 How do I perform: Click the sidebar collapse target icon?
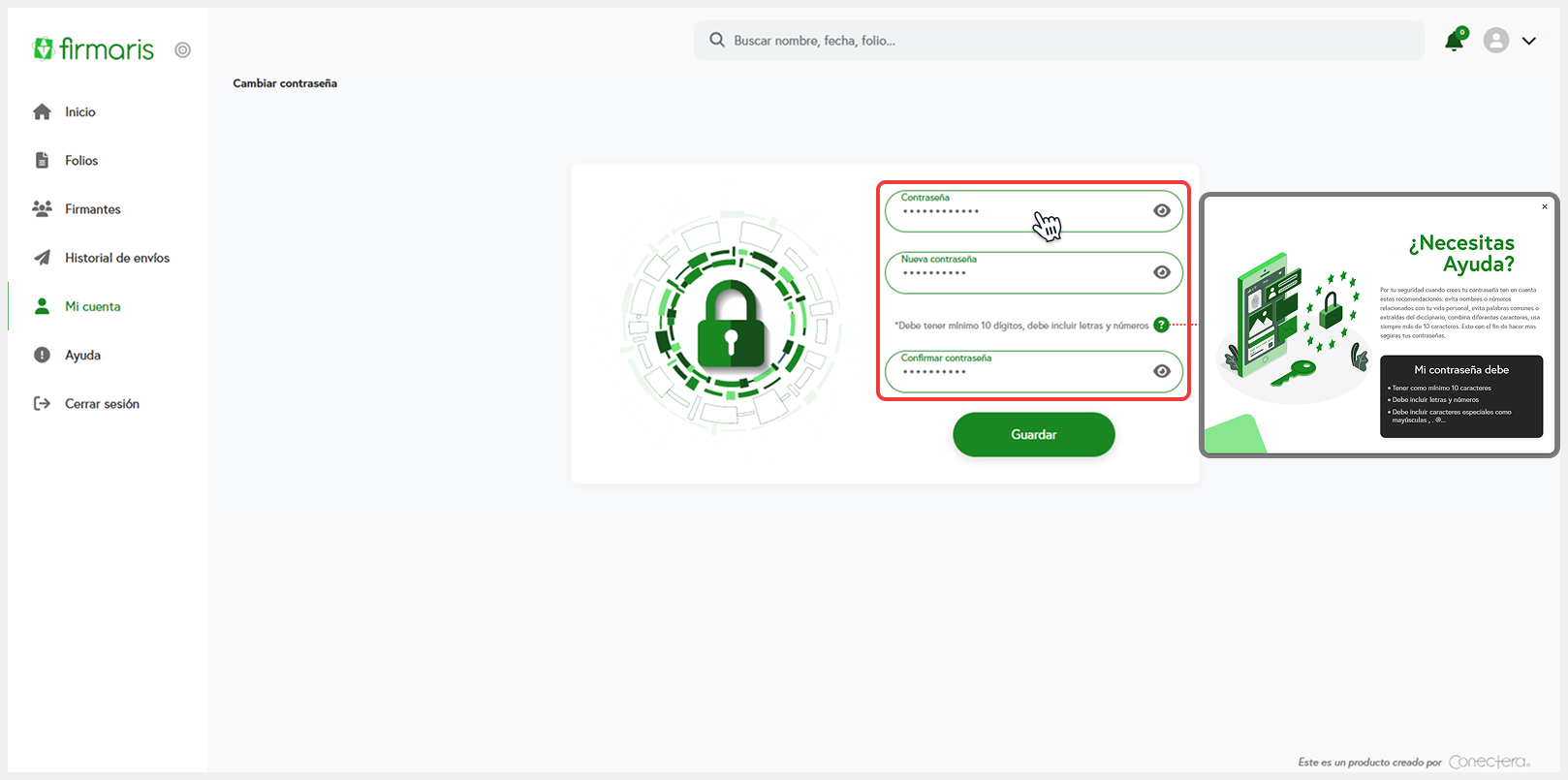pos(182,50)
